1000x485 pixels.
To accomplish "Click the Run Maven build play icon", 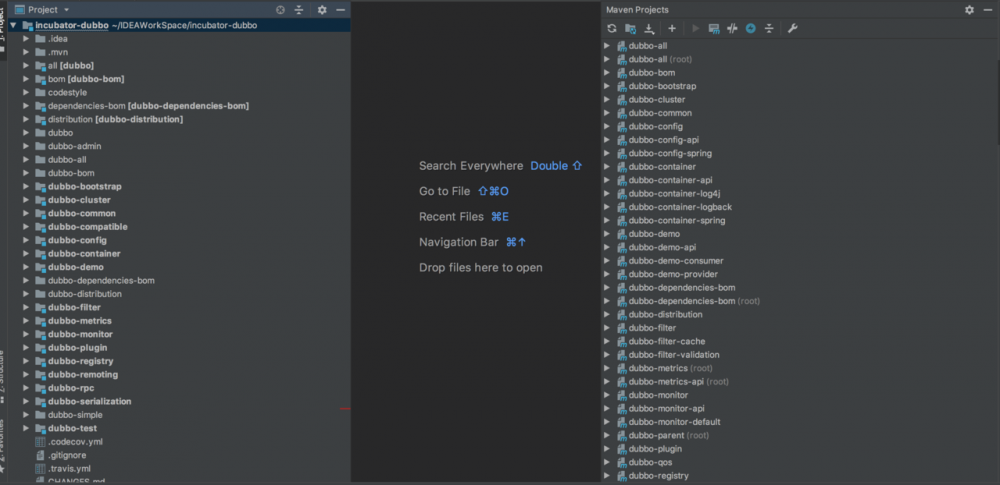I will click(x=696, y=29).
